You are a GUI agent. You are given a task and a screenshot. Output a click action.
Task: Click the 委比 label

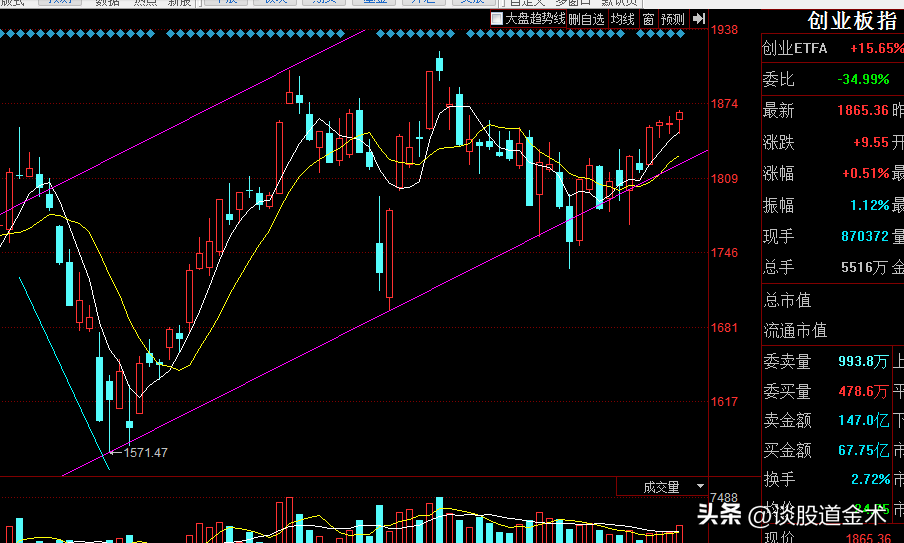[x=778, y=79]
